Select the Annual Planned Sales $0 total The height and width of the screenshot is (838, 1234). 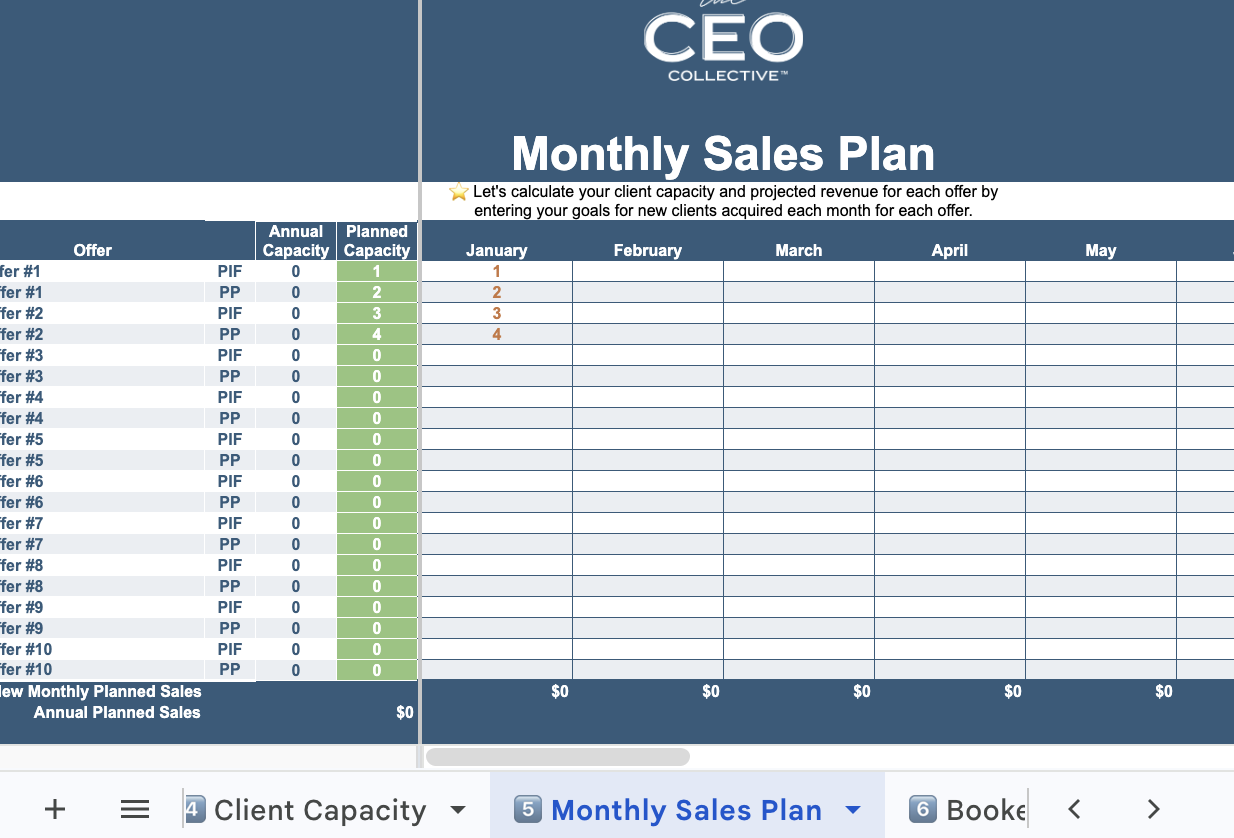(x=404, y=713)
